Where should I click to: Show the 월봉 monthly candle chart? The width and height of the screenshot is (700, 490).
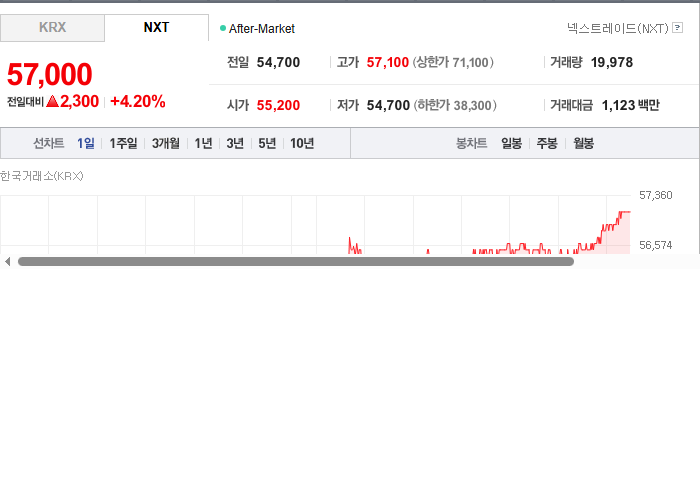click(583, 143)
